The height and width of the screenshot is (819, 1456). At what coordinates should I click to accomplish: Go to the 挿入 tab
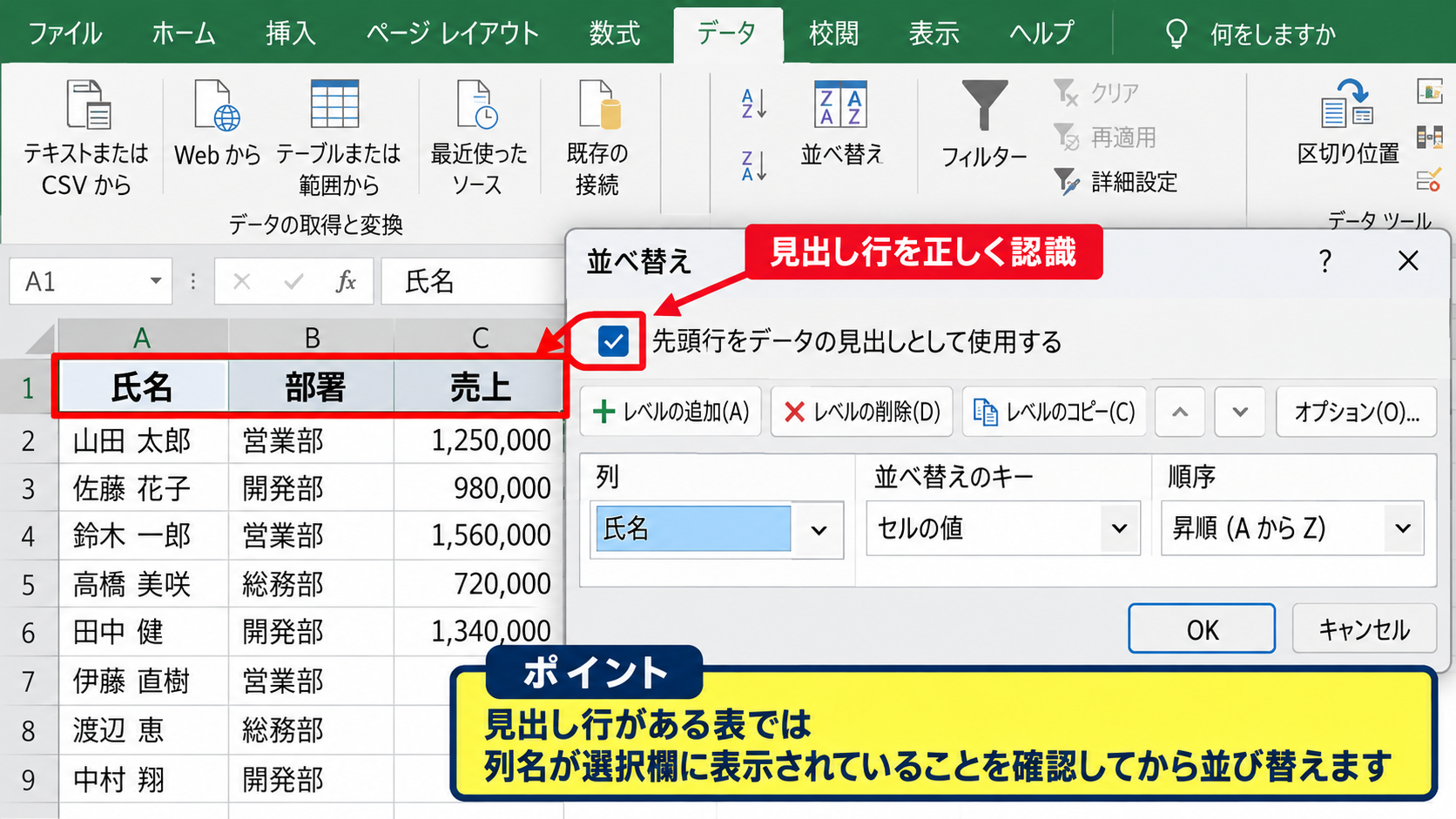click(291, 34)
